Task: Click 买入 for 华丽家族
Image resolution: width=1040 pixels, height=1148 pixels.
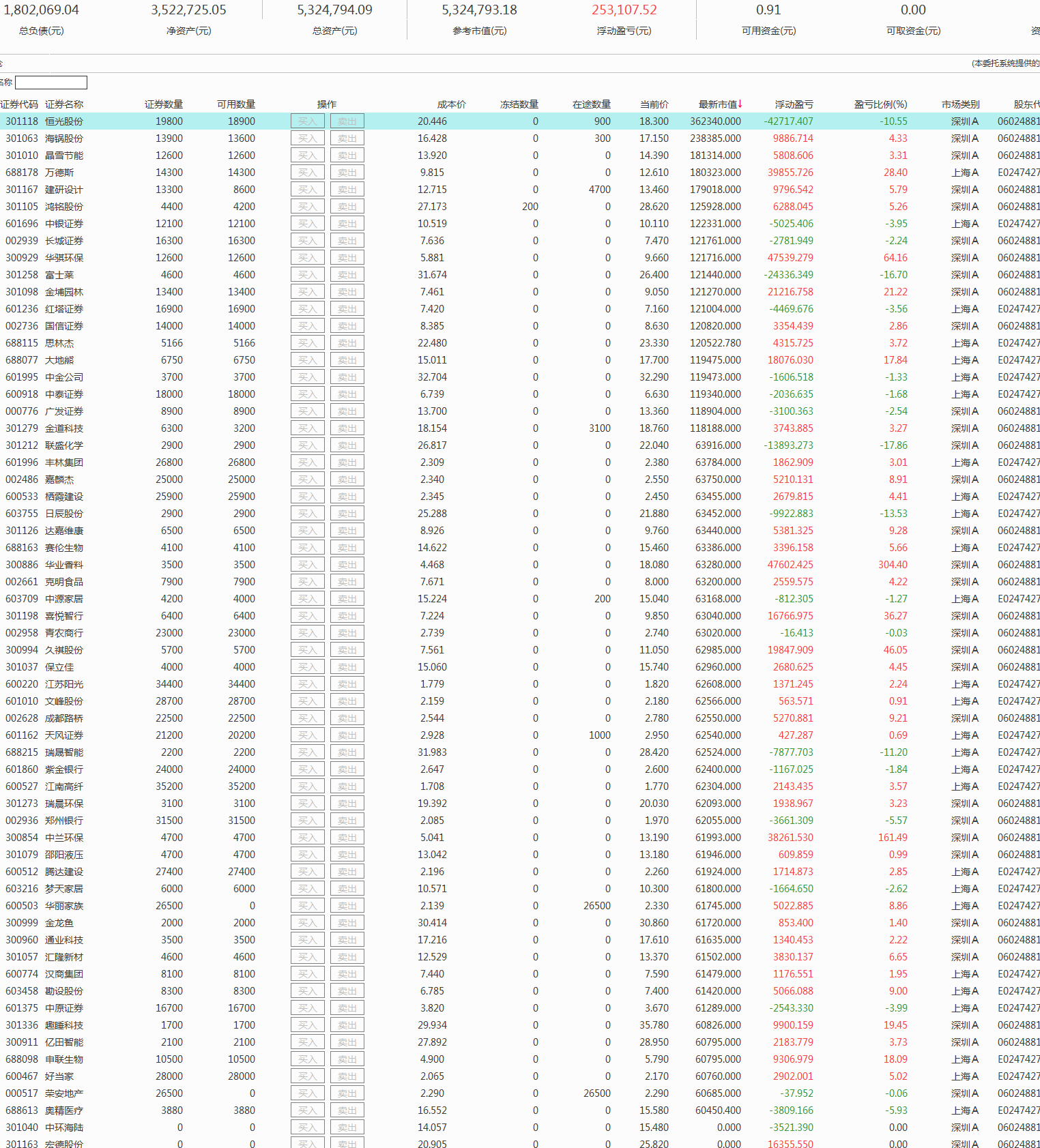Action: 308,906
